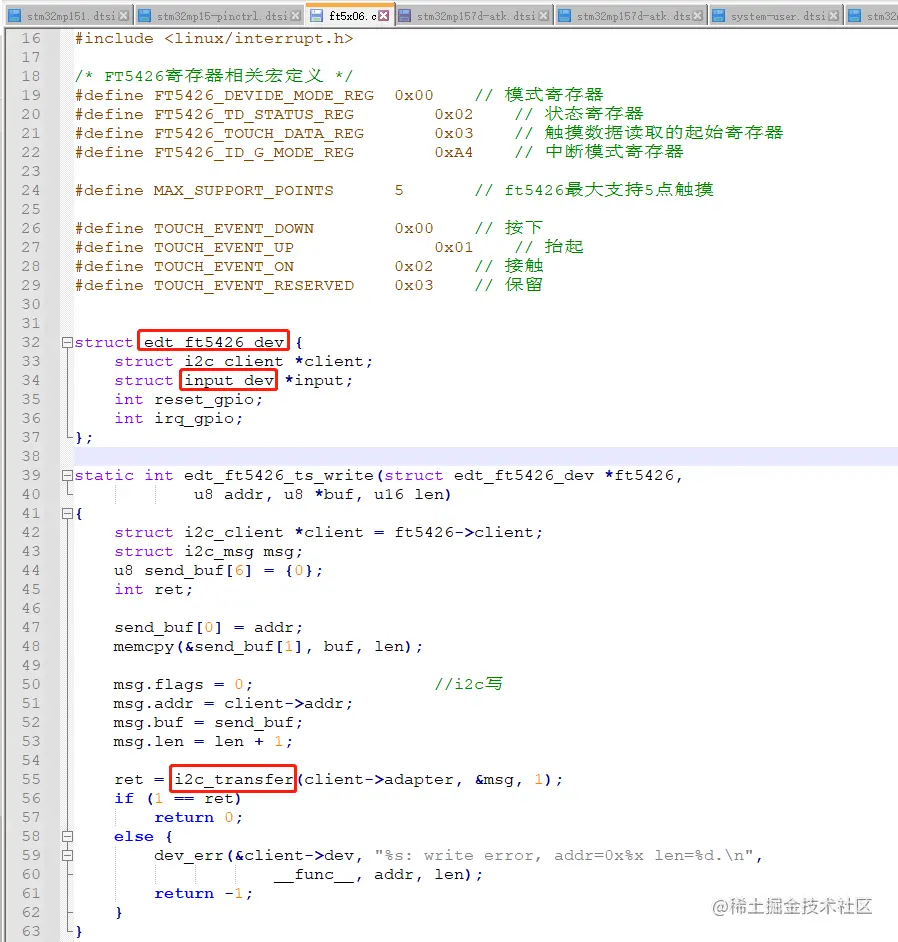Click the memcpy call on line 48
Image resolution: width=898 pixels, height=942 pixels.
click(268, 647)
